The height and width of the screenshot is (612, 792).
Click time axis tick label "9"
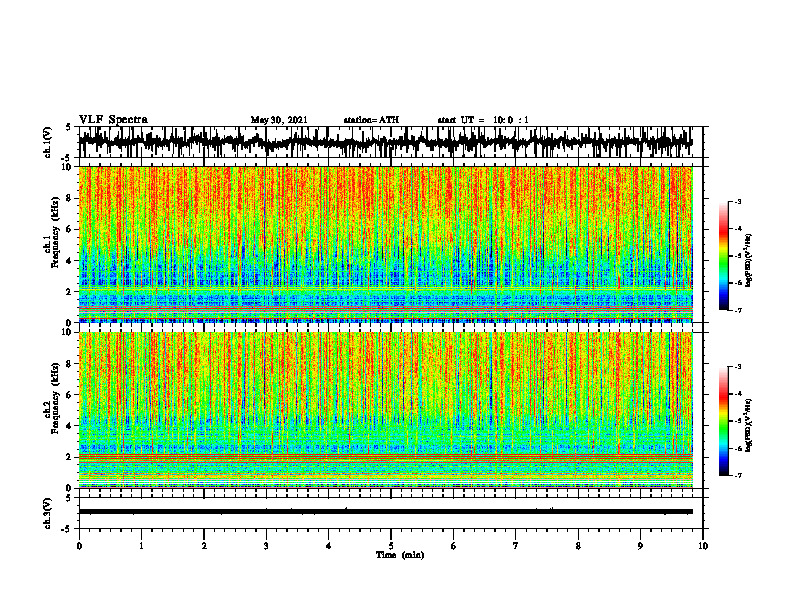640,546
